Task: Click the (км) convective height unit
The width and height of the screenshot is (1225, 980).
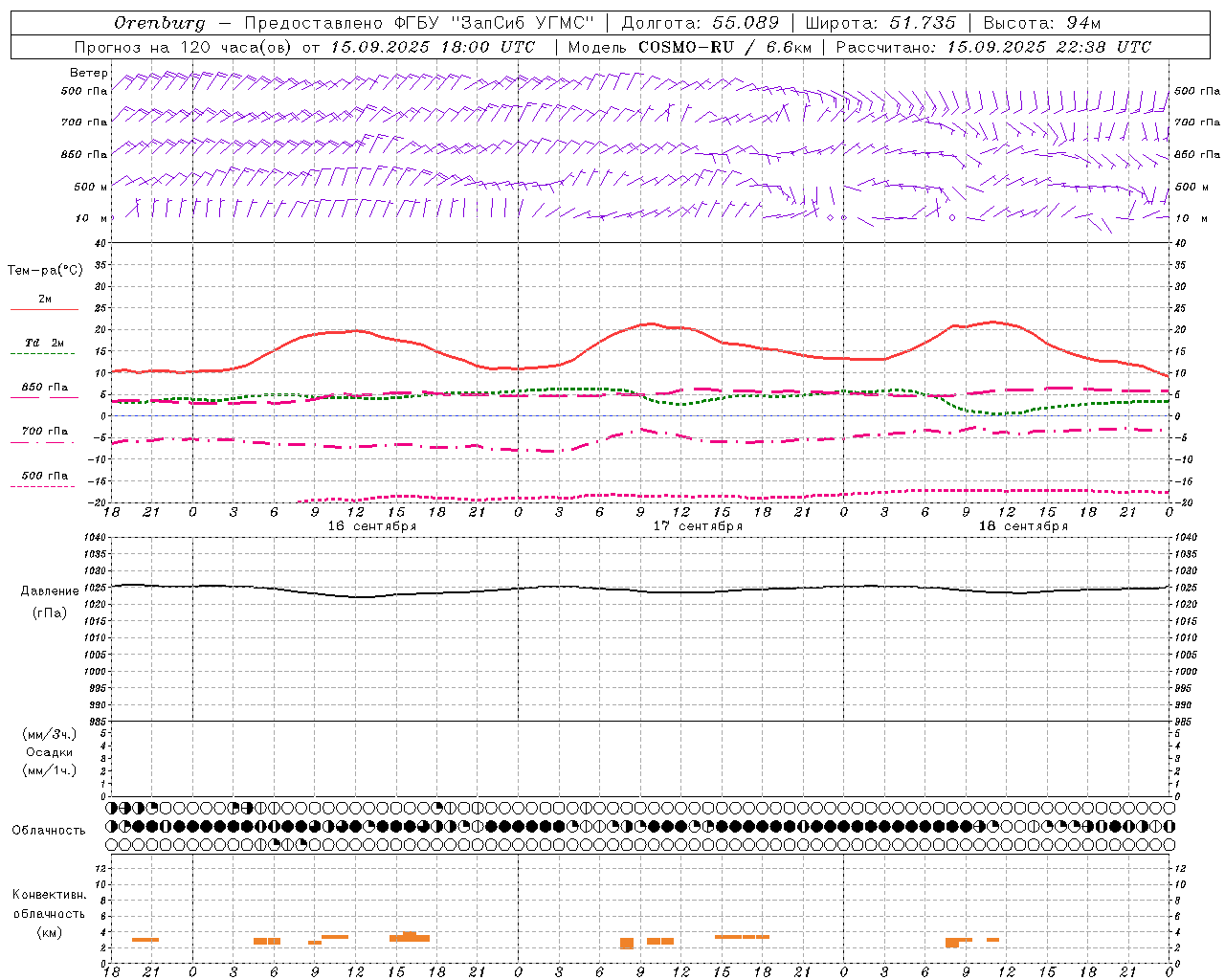Action: pos(50,932)
